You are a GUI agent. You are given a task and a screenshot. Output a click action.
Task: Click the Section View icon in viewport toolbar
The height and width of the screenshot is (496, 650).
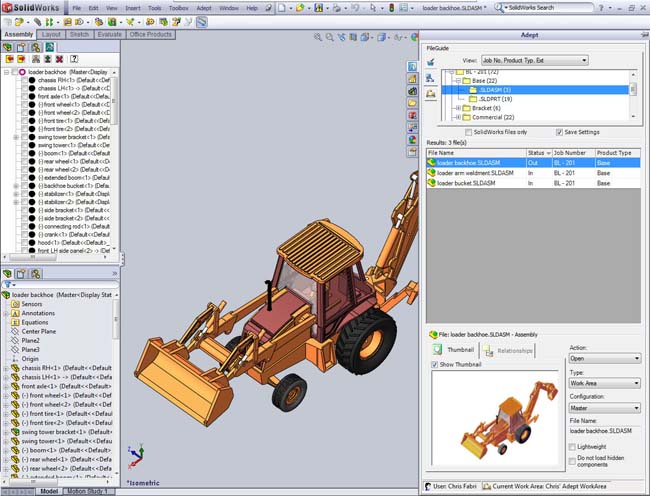pyautogui.click(x=353, y=37)
